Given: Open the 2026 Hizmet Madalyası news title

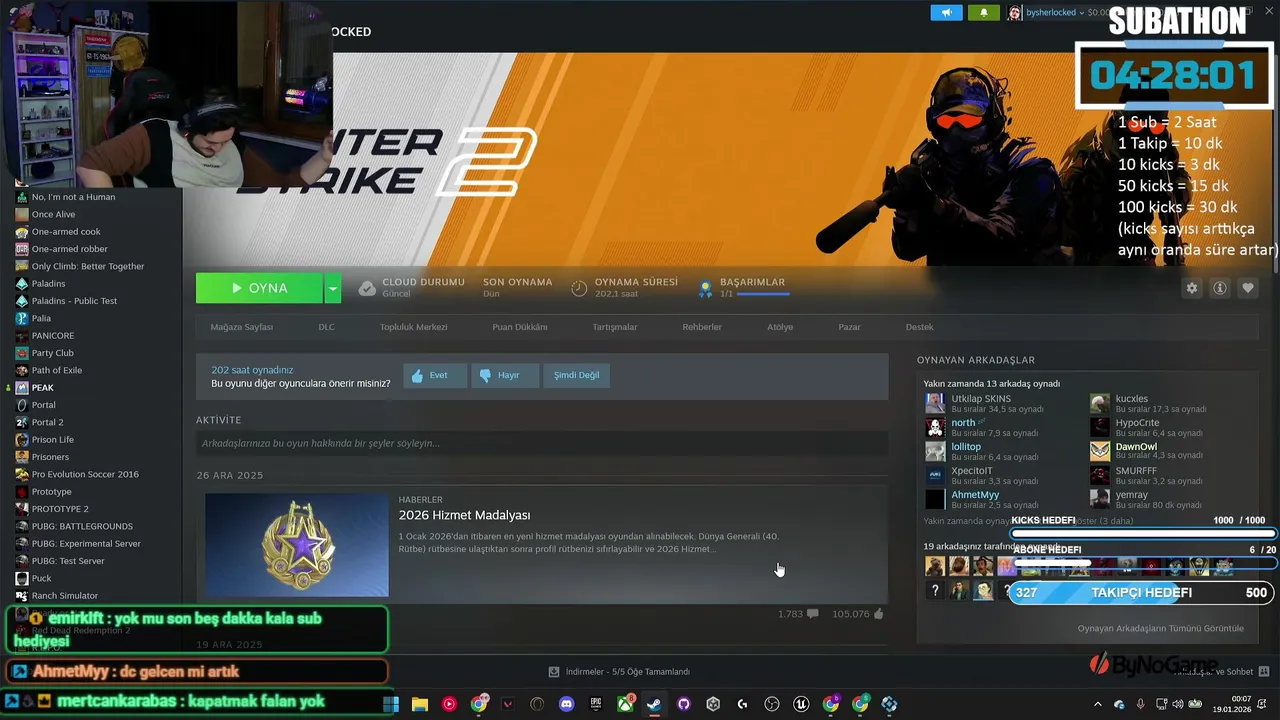Looking at the screenshot, I should tap(464, 515).
